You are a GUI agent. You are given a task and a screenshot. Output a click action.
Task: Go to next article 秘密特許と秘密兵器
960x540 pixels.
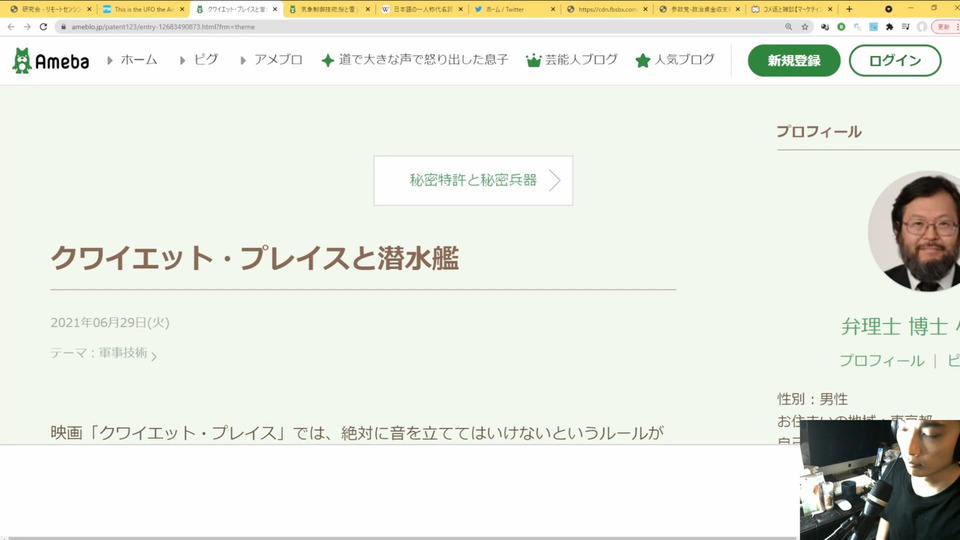coord(473,181)
